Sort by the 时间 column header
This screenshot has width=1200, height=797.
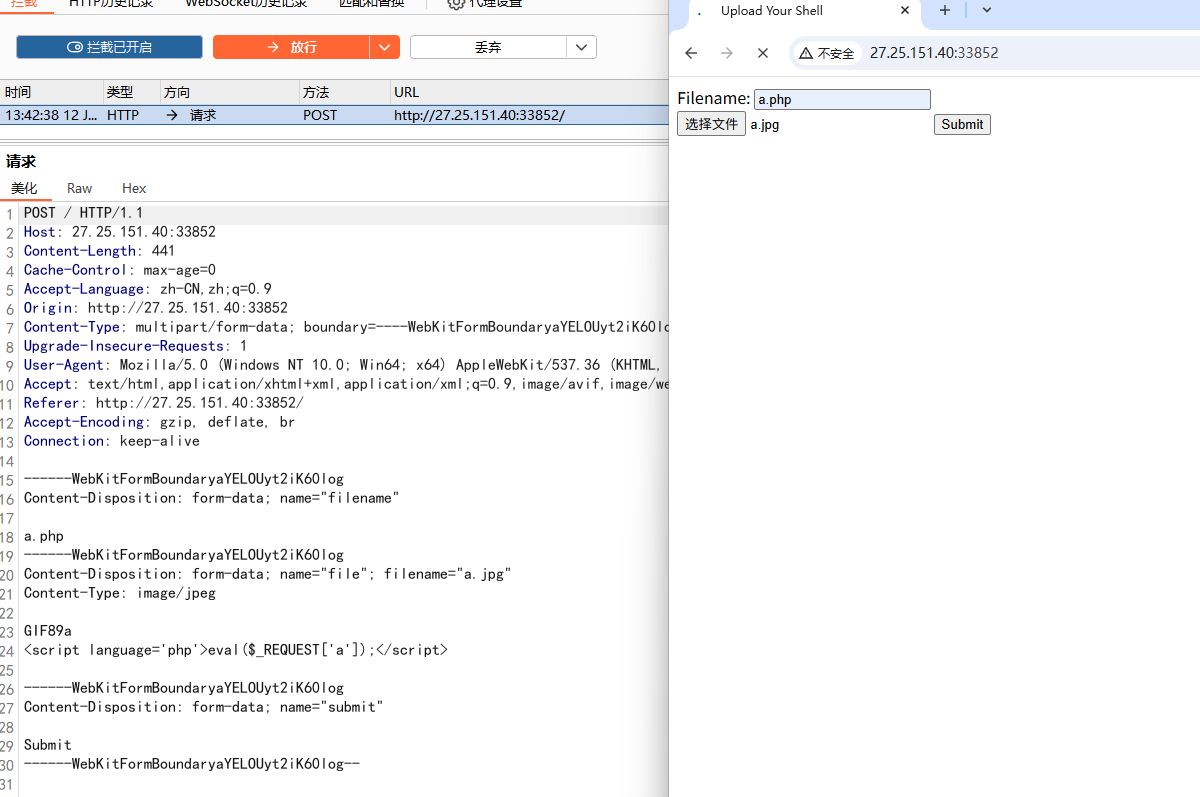52,92
